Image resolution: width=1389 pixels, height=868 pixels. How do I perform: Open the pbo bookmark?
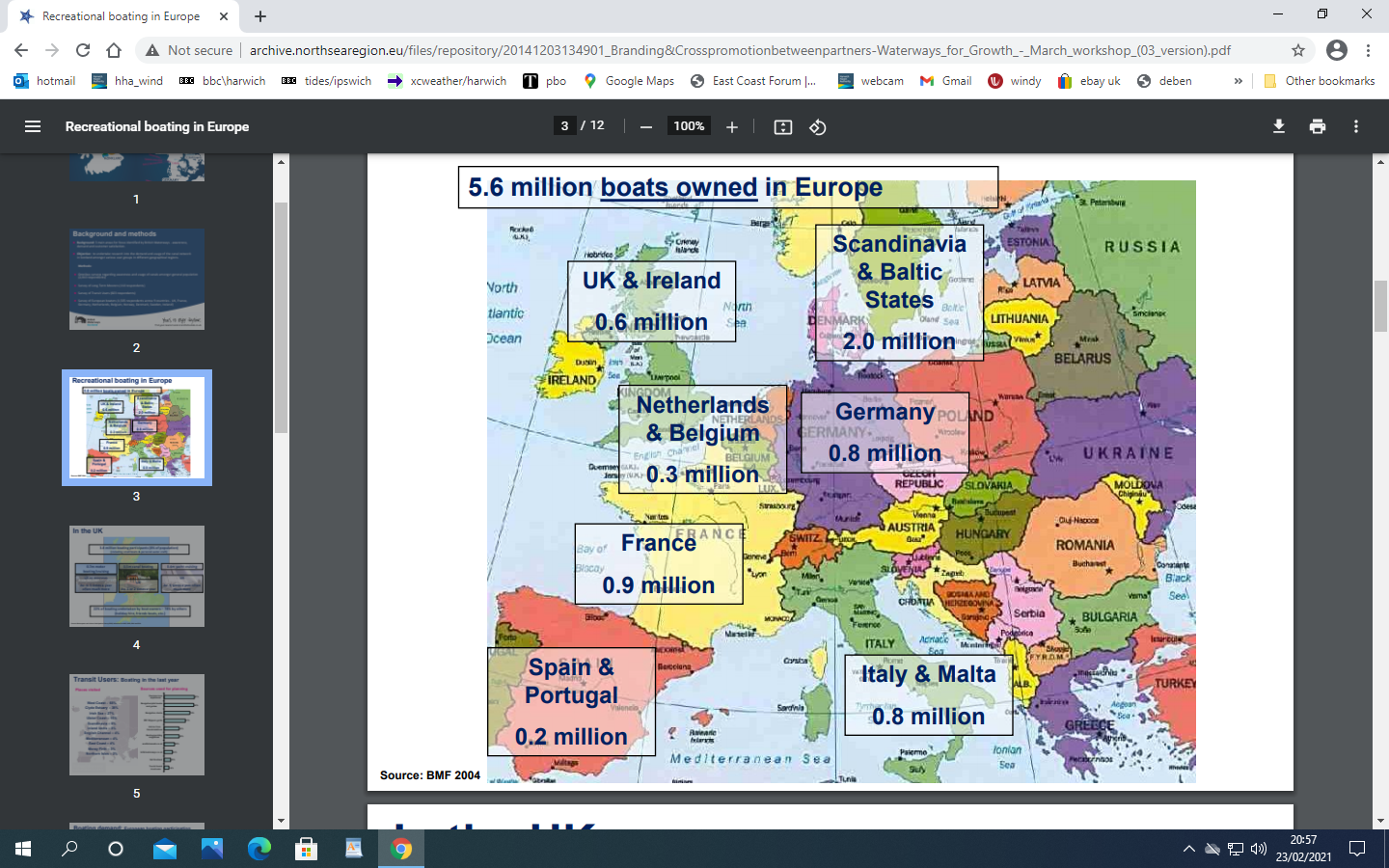pyautogui.click(x=545, y=81)
